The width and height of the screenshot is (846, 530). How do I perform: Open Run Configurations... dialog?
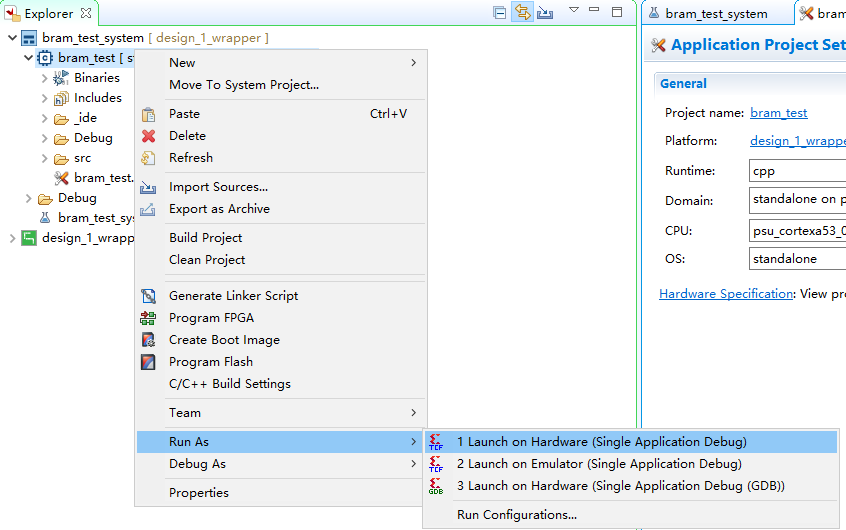click(x=631, y=515)
